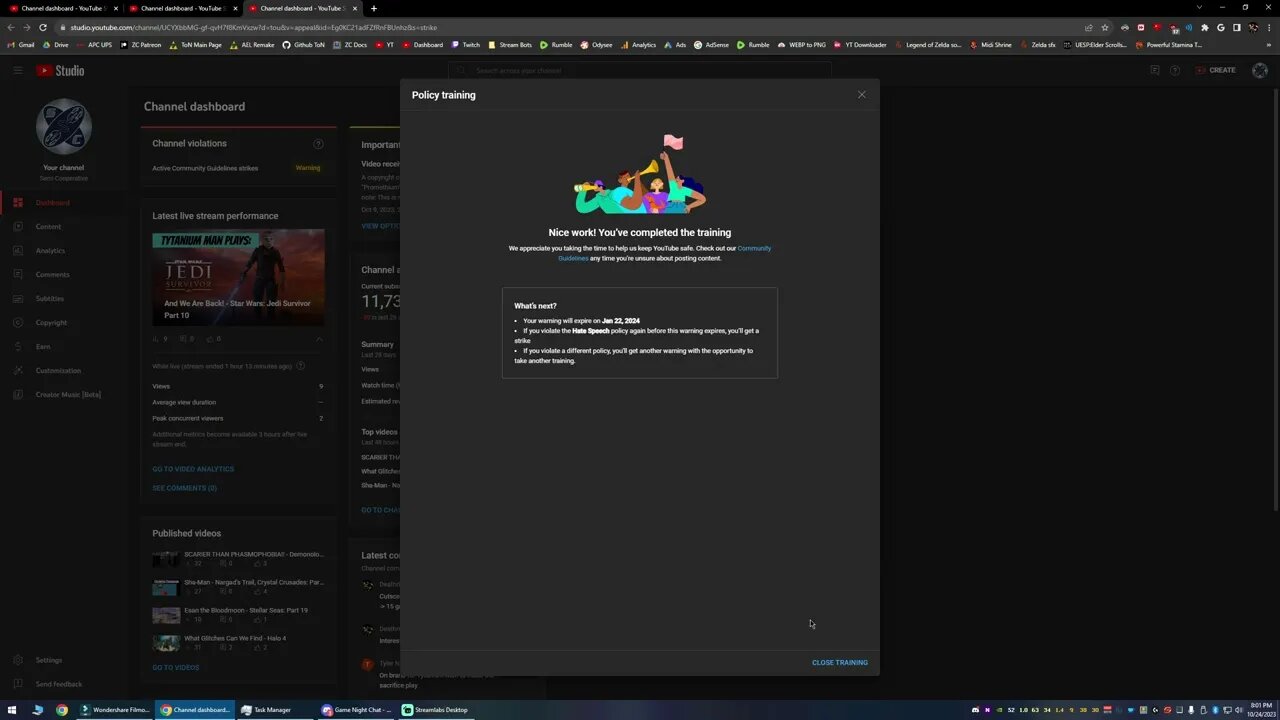This screenshot has height=720, width=1280.
Task: Click the Jedi Survivor live stream thumbnail
Action: pyautogui.click(x=238, y=279)
